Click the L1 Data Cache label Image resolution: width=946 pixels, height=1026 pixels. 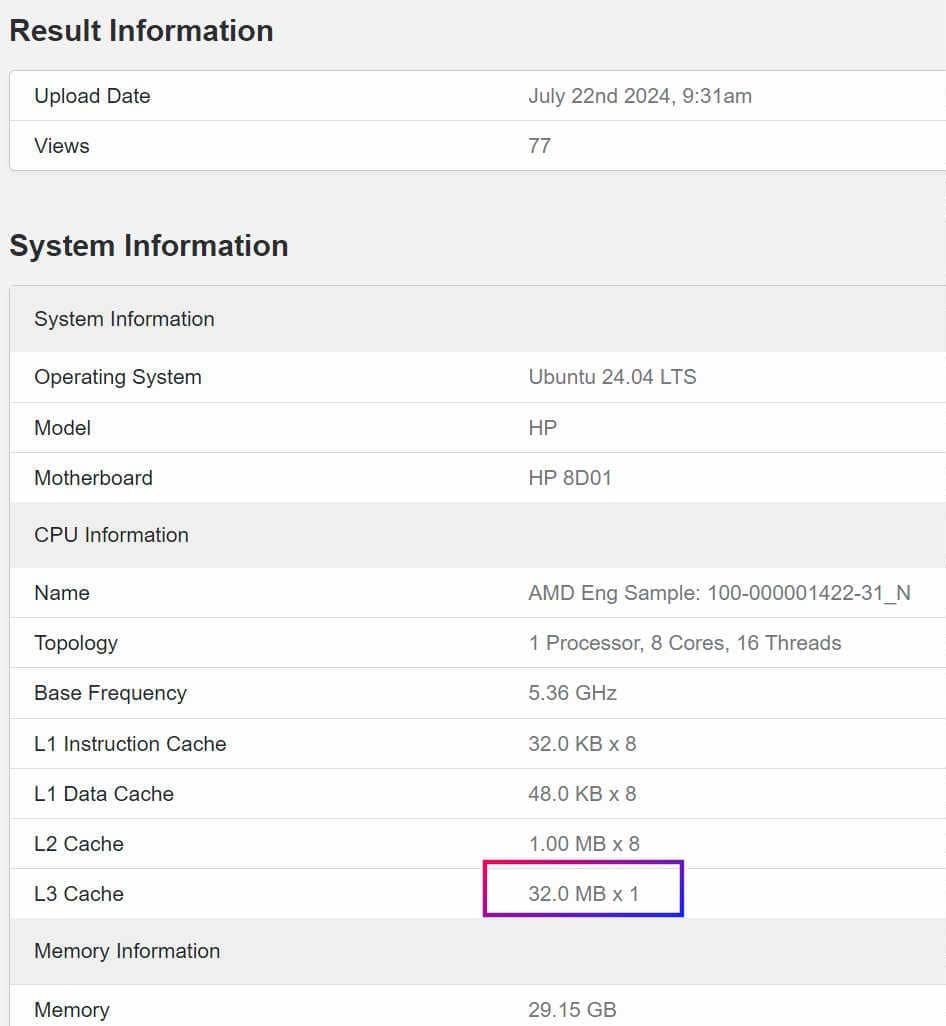(x=104, y=794)
